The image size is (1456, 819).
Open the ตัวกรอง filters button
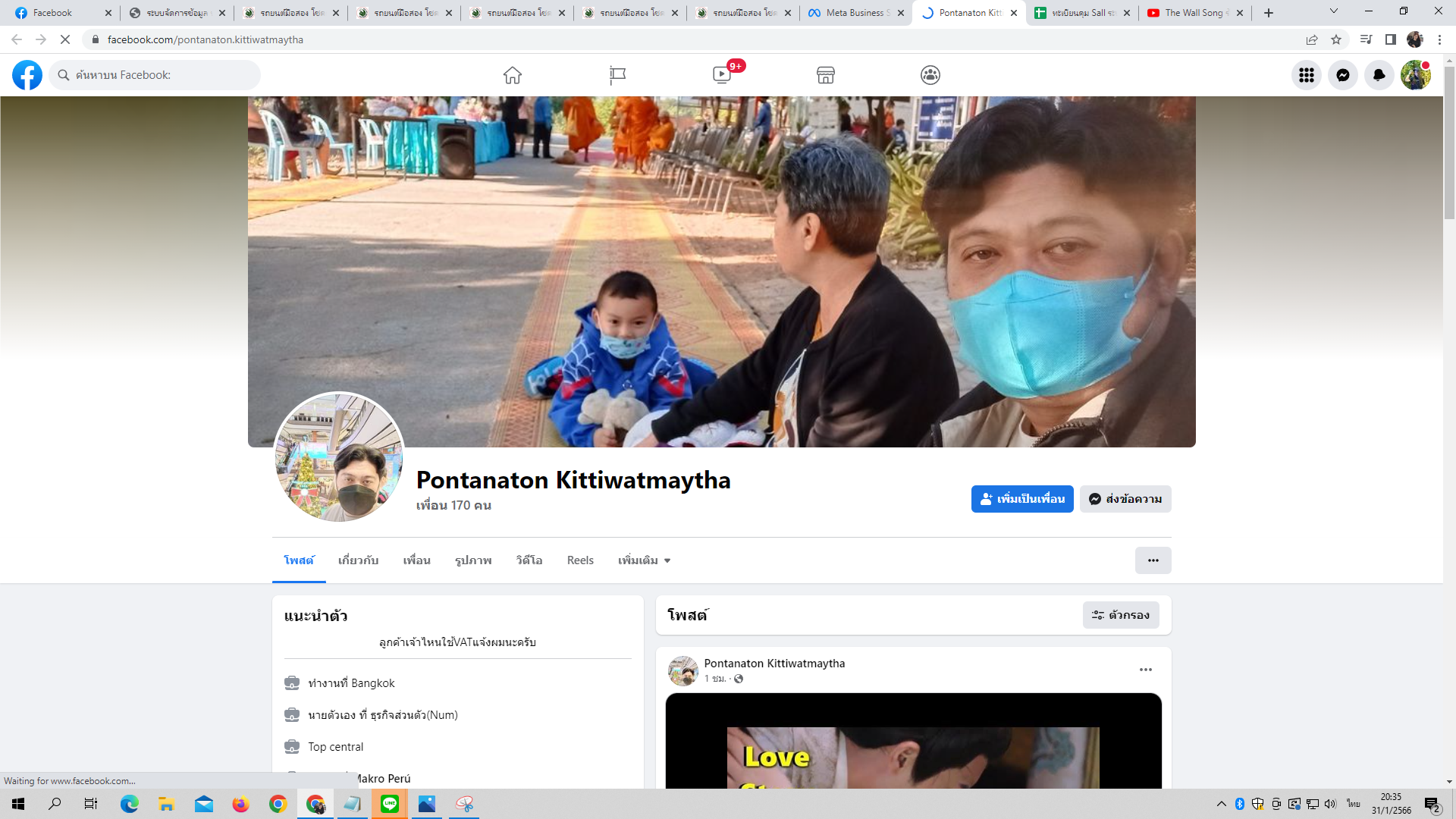pos(1121,615)
